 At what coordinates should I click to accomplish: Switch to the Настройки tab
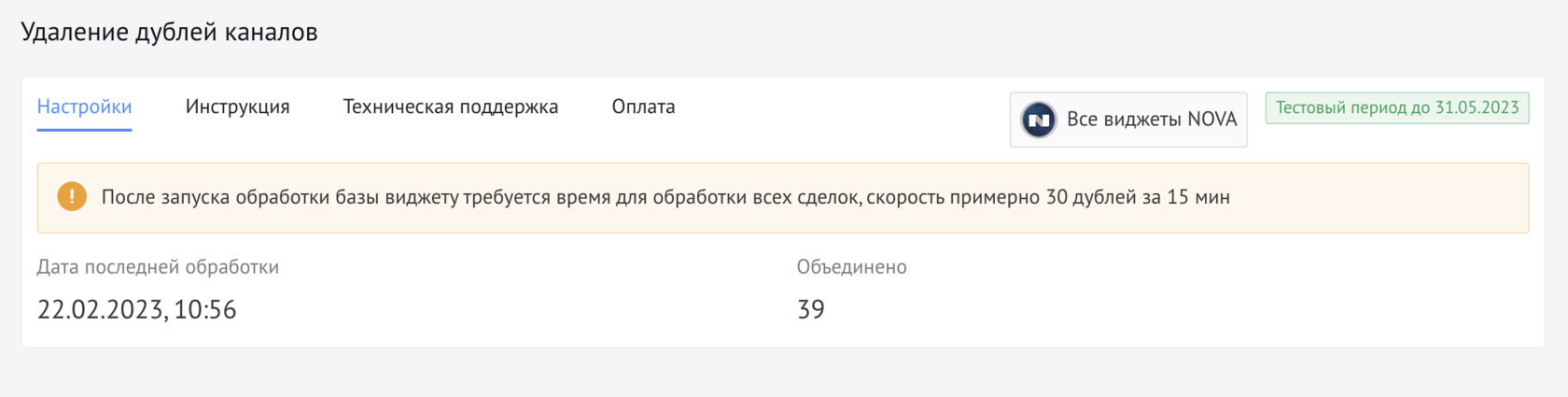click(x=84, y=106)
